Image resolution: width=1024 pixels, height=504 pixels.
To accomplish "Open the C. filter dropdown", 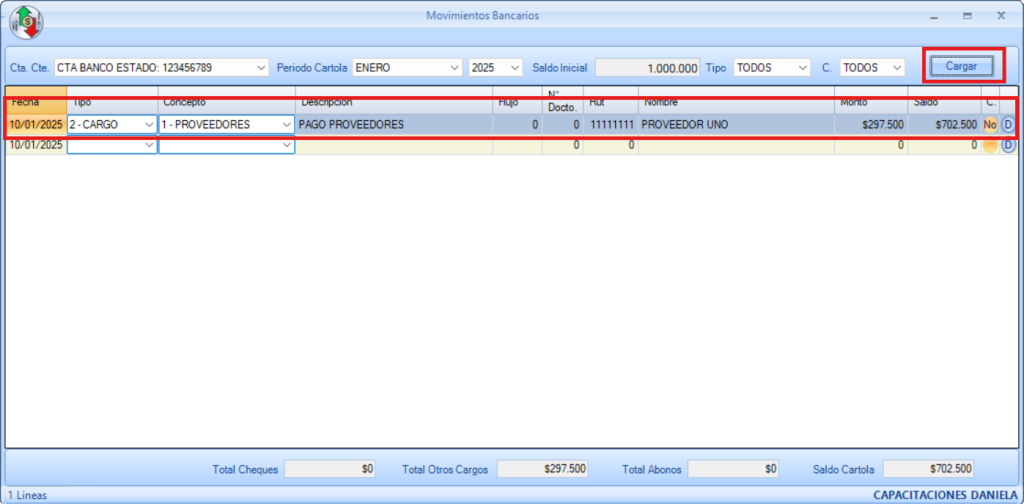I will tap(896, 67).
